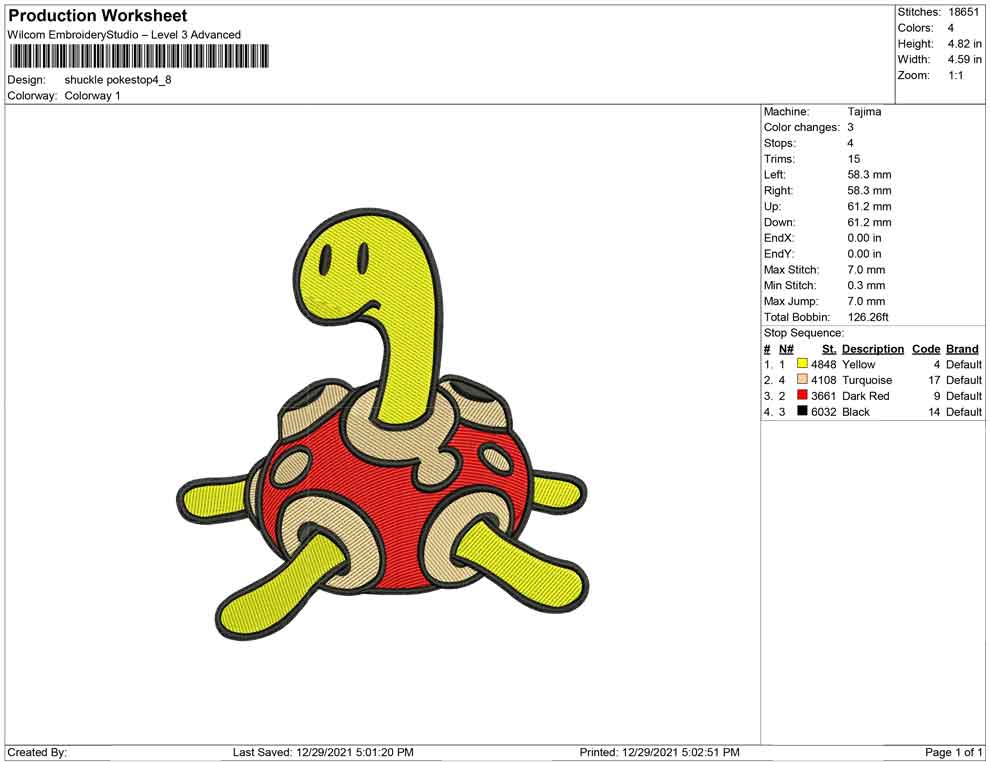This screenshot has width=990, height=762.
Task: Select width value '4.59 in'
Action: point(964,59)
